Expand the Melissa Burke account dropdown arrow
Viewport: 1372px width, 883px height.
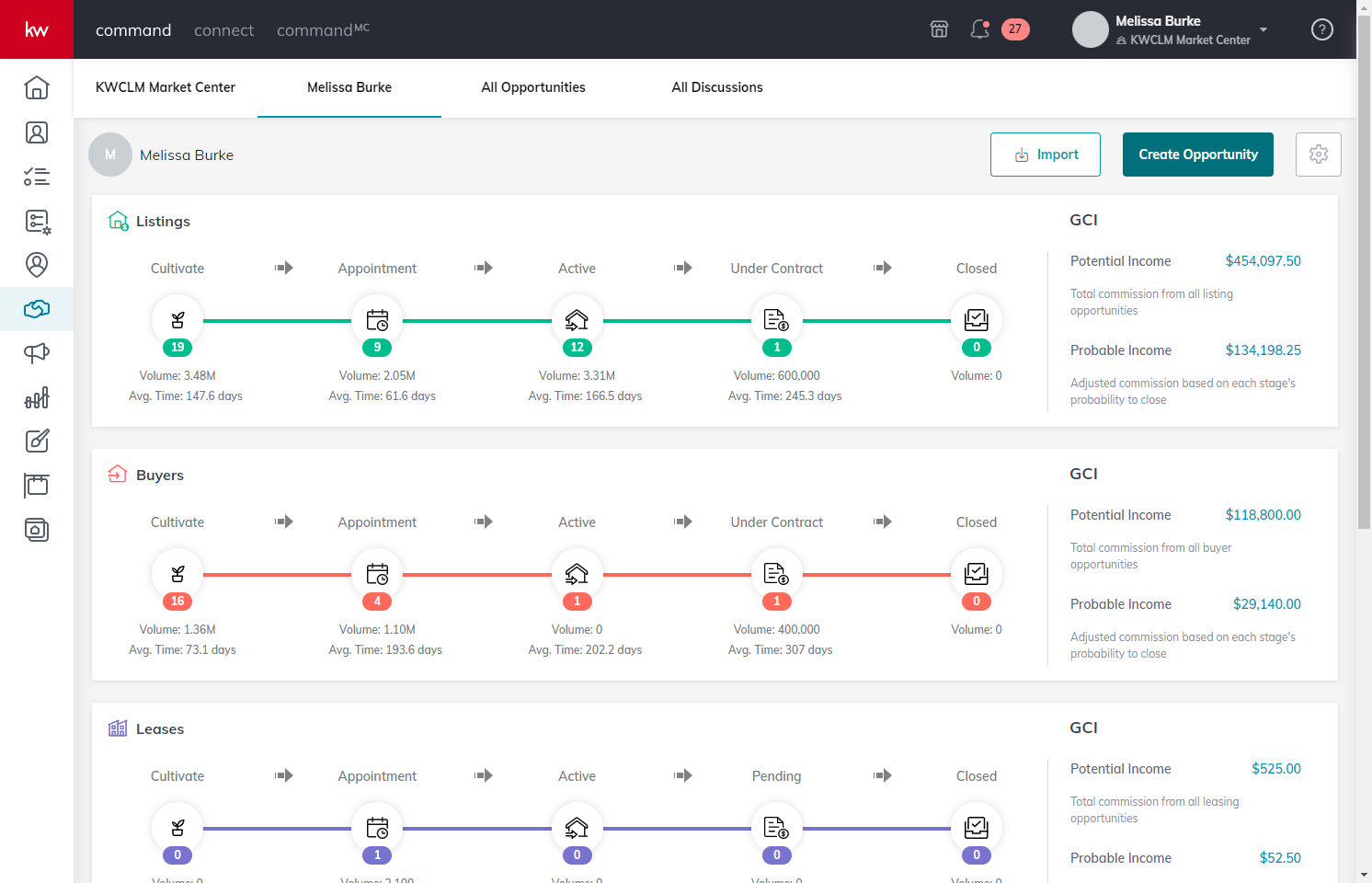click(1263, 29)
